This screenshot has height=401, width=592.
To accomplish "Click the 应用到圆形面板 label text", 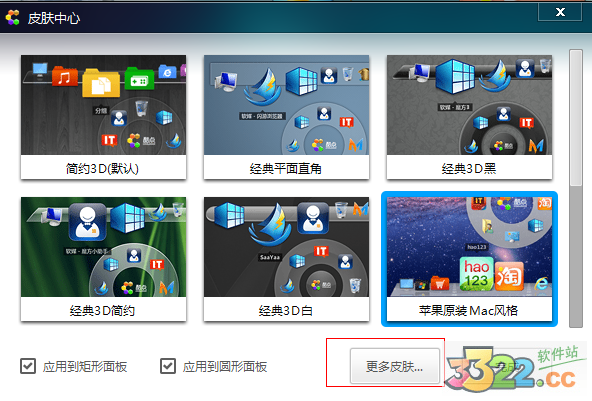I will [225, 366].
